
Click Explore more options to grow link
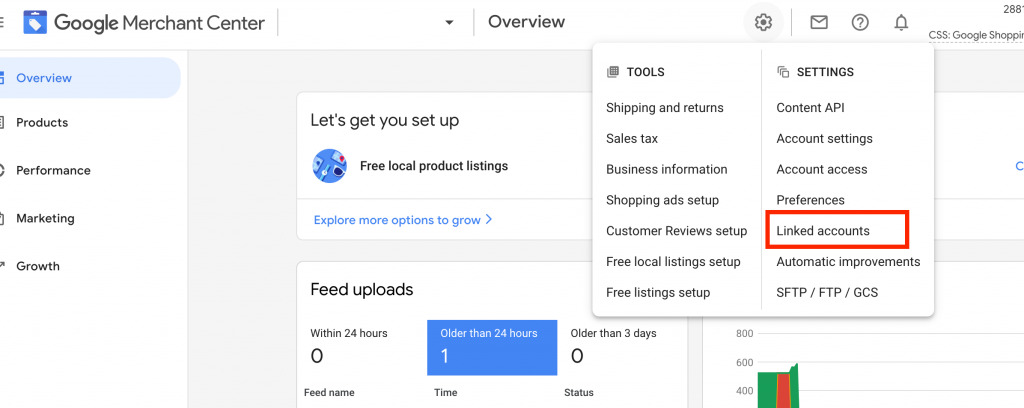point(403,219)
